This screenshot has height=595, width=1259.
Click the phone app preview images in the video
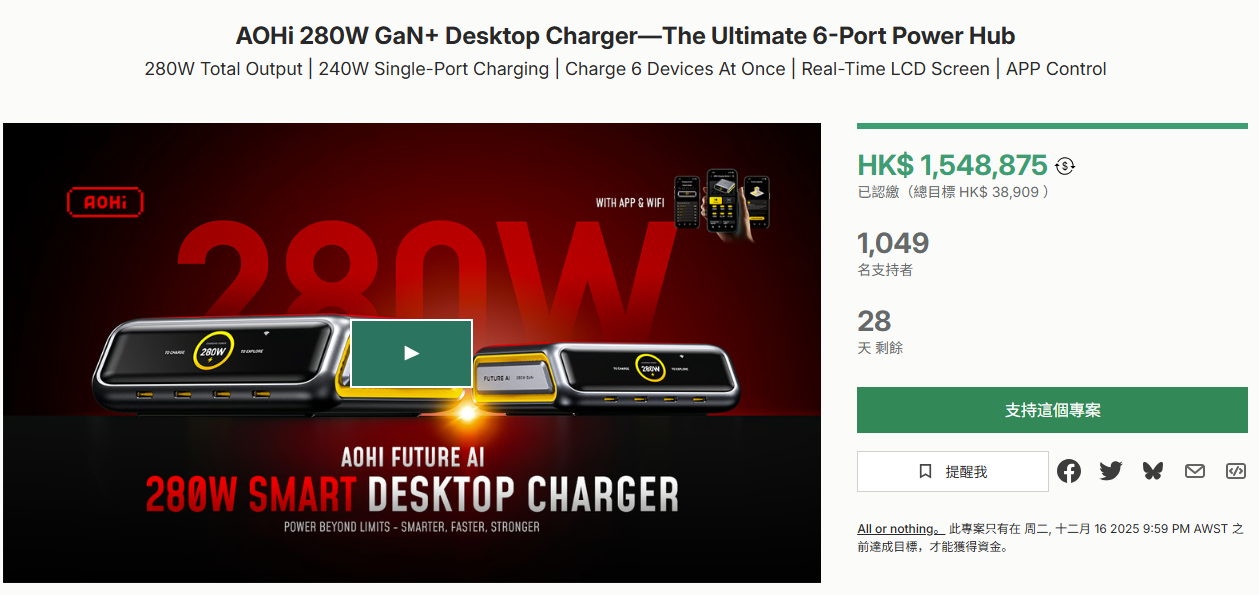pyautogui.click(x=721, y=200)
